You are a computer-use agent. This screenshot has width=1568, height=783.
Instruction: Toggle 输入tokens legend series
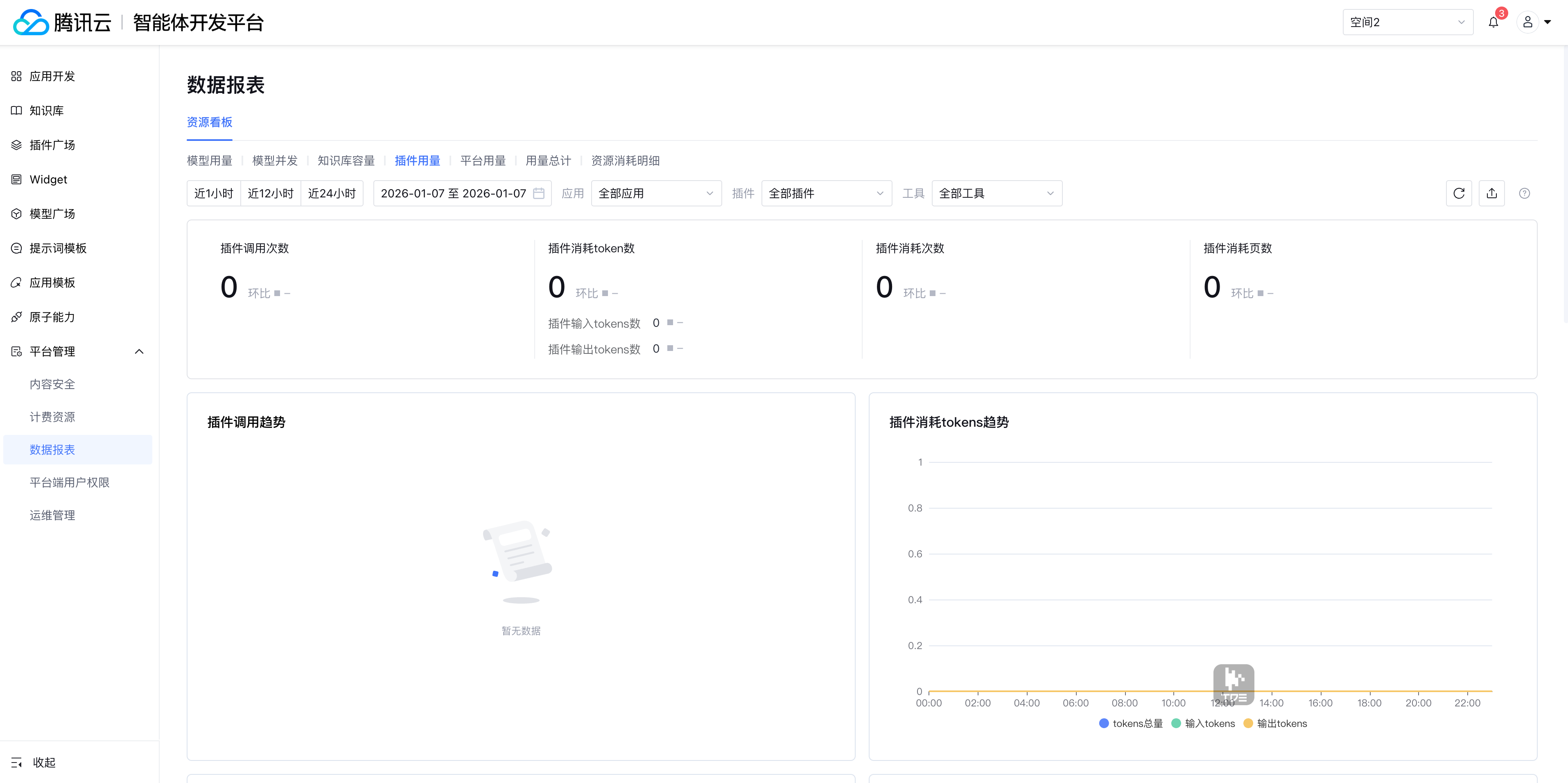pos(1203,723)
